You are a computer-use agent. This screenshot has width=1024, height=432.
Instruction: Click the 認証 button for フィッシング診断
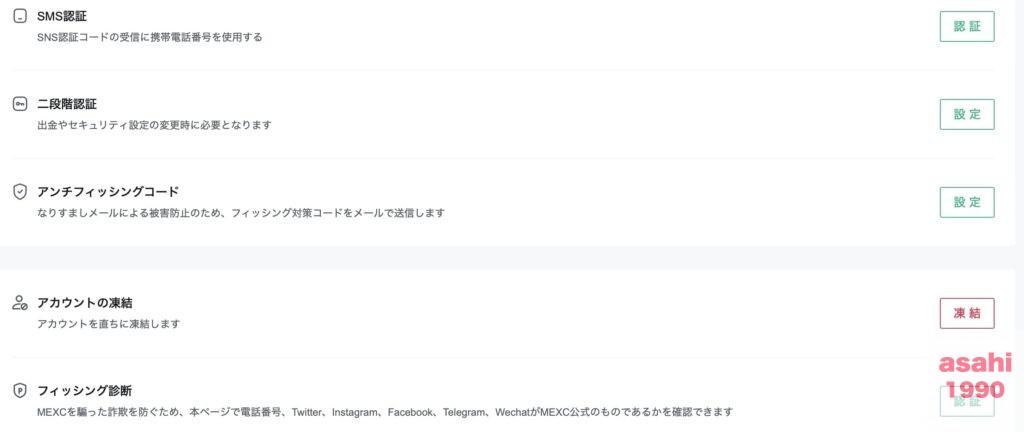click(967, 401)
